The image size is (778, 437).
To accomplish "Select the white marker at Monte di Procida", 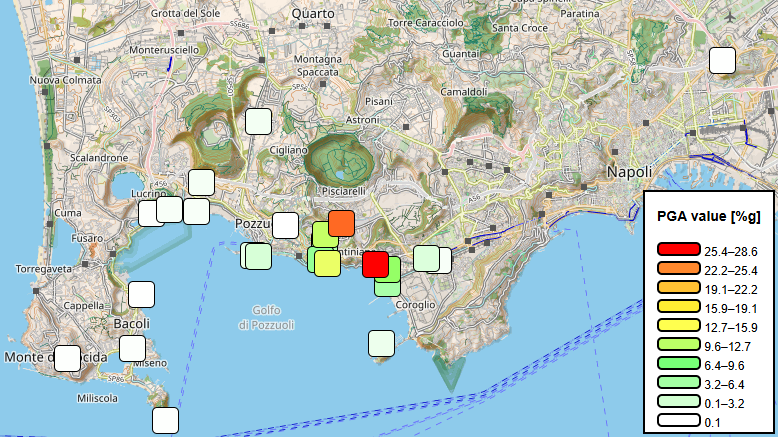I will point(67,358).
